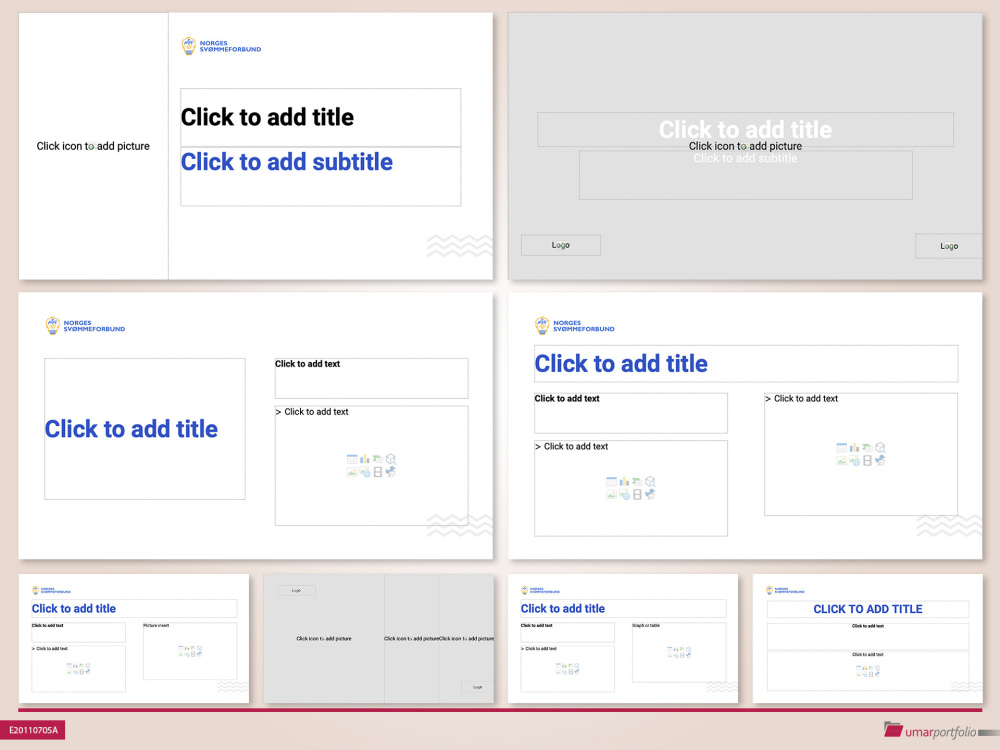Viewport: 1000px width, 750px height.
Task: Choose Table icon in large two-column slide's right placeholder
Action: tap(842, 448)
